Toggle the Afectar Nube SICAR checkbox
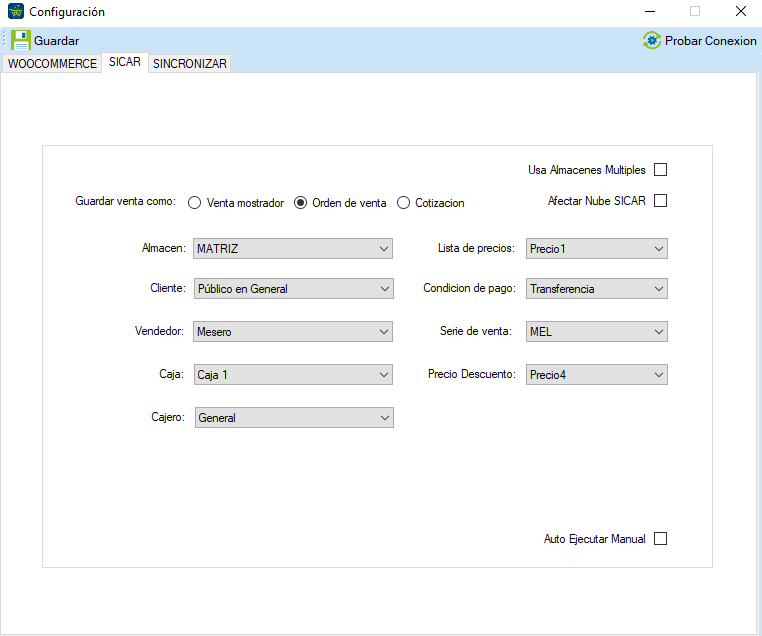The width and height of the screenshot is (762, 636). 660,201
